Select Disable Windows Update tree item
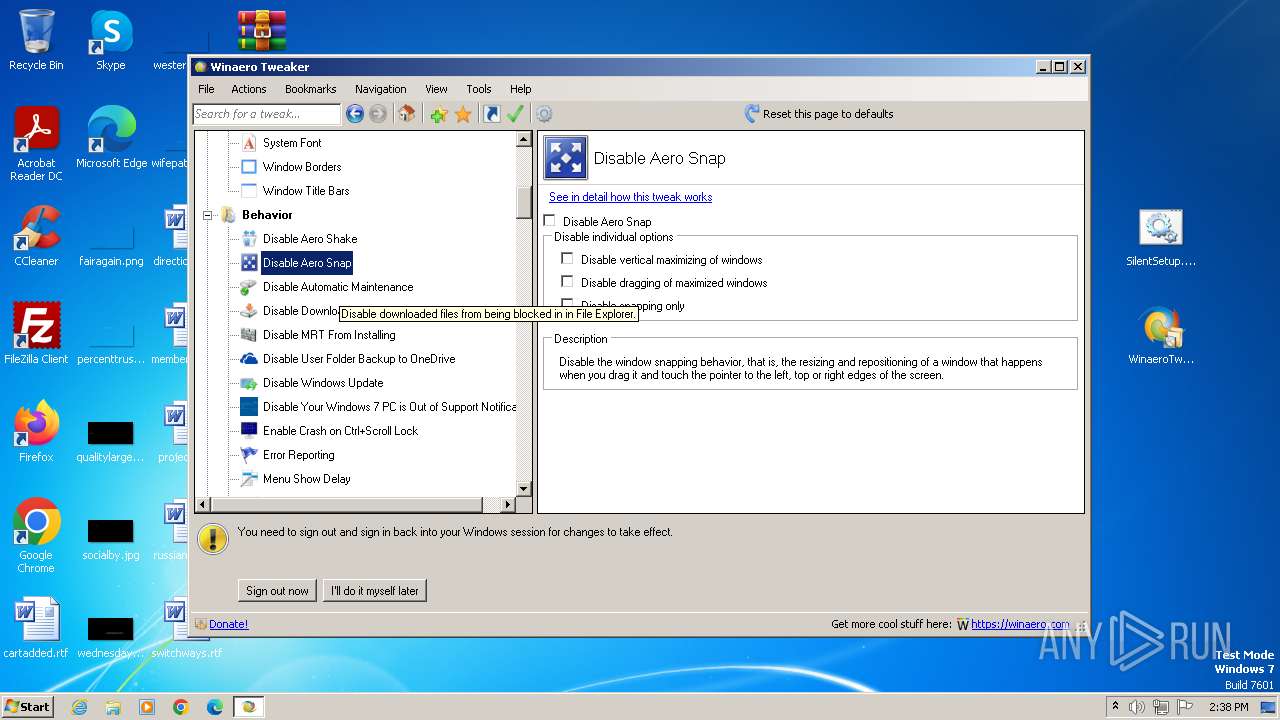 click(x=323, y=383)
